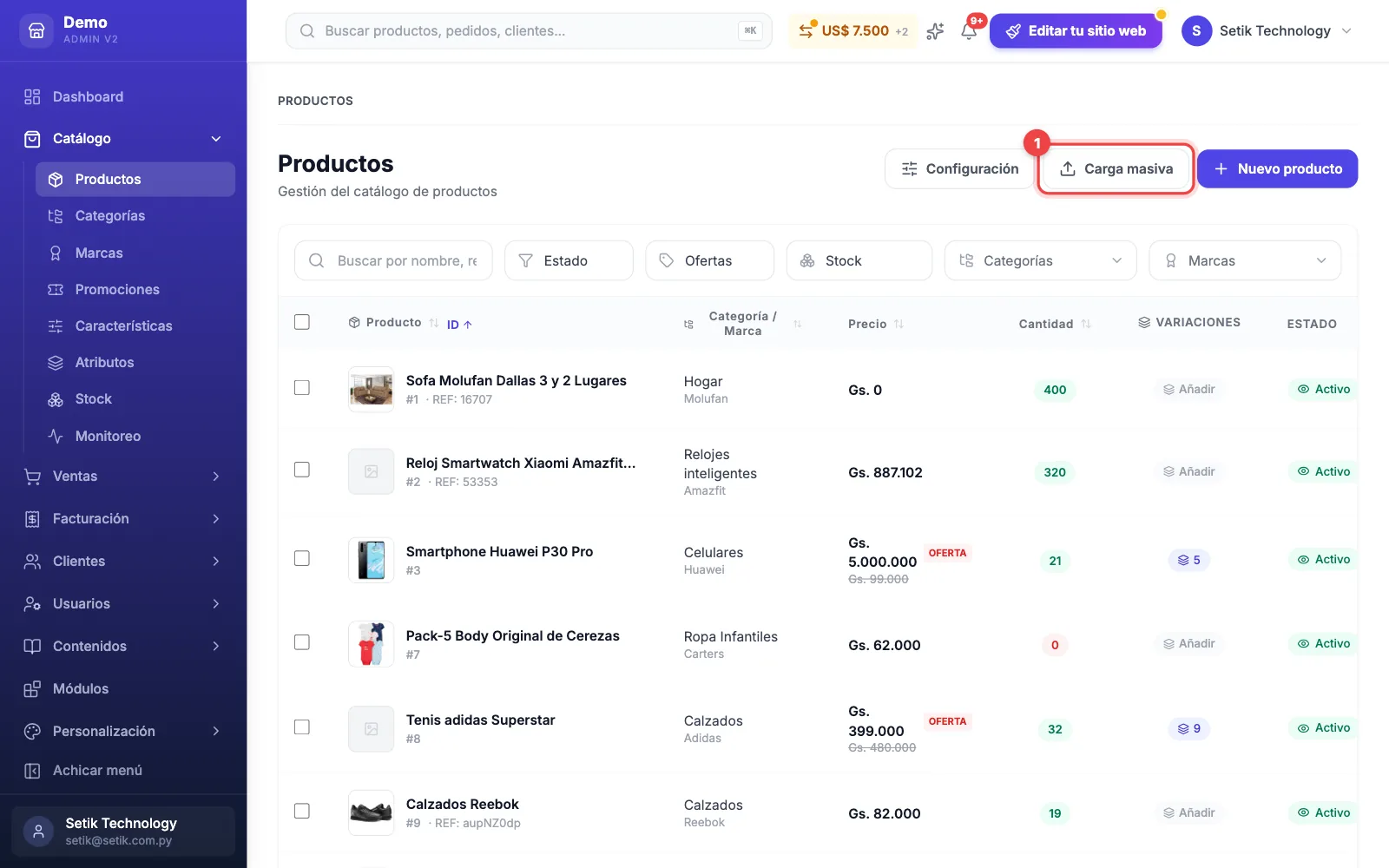1389x868 pixels.
Task: Go to Dashboard in the sidebar
Action: (x=123, y=97)
